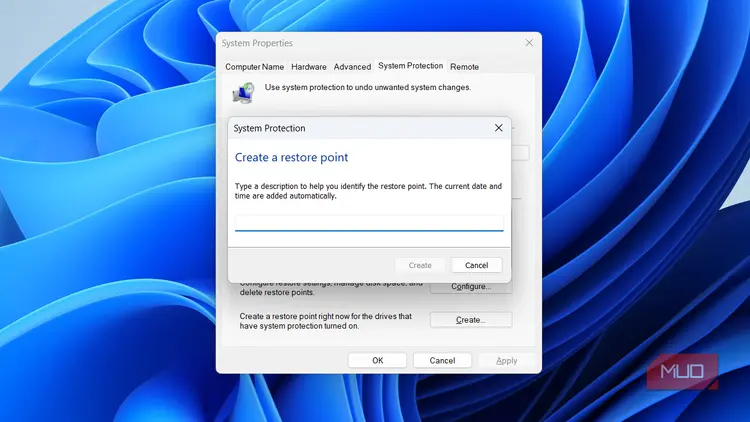Switch to the Computer Name tab
750x422 pixels.
pyautogui.click(x=254, y=67)
